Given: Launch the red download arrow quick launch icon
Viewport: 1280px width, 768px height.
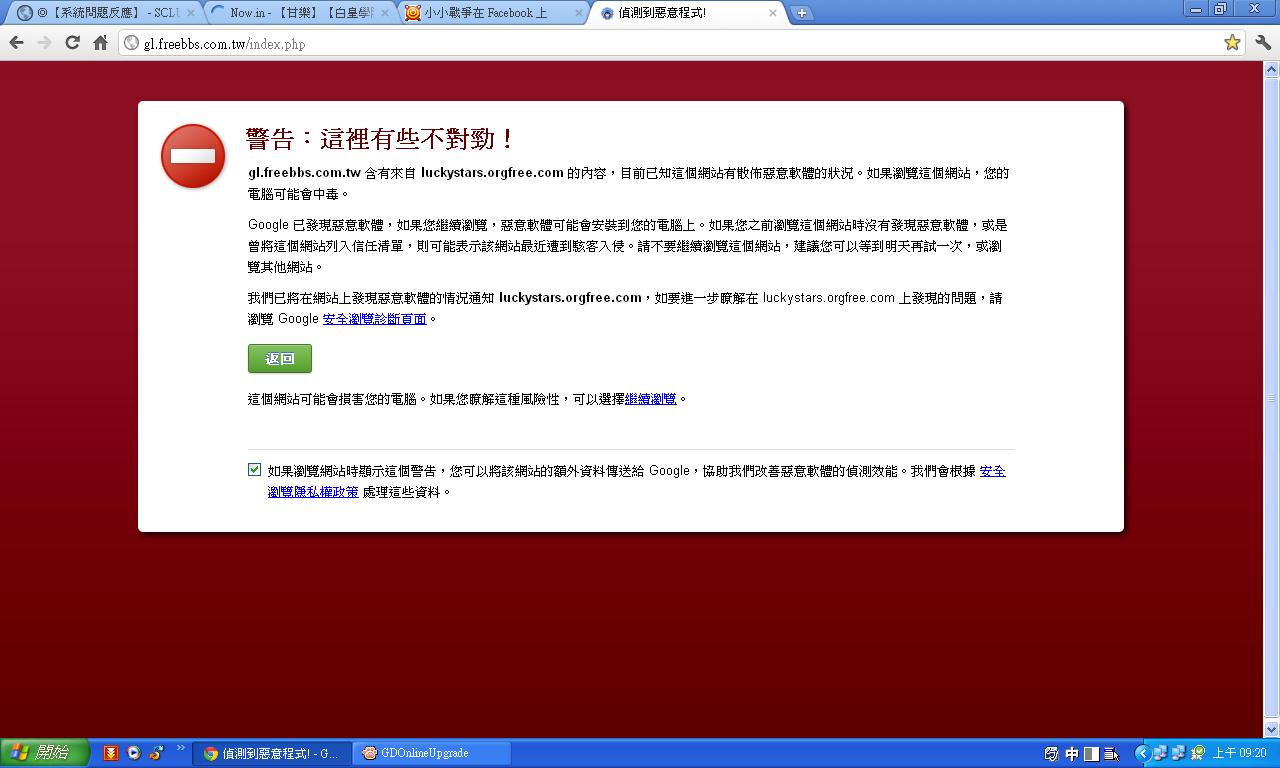Looking at the screenshot, I should click(x=111, y=753).
